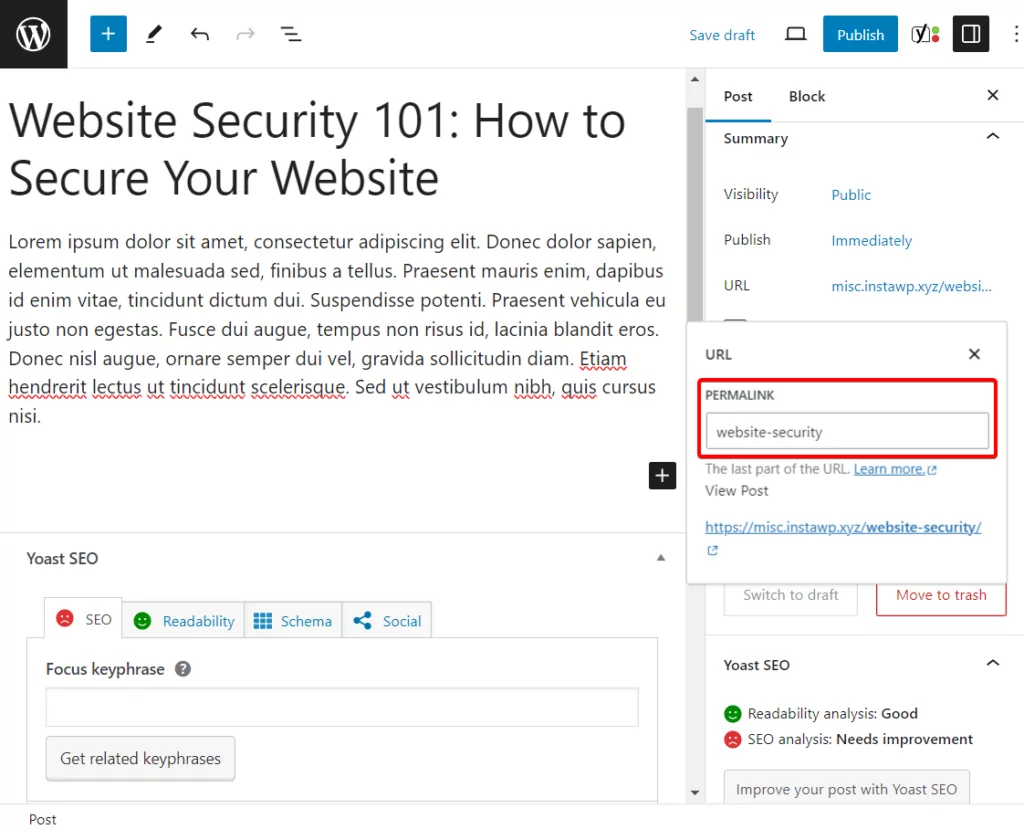The image size is (1024, 829).
Task: Open the Social tab
Action: (x=387, y=621)
